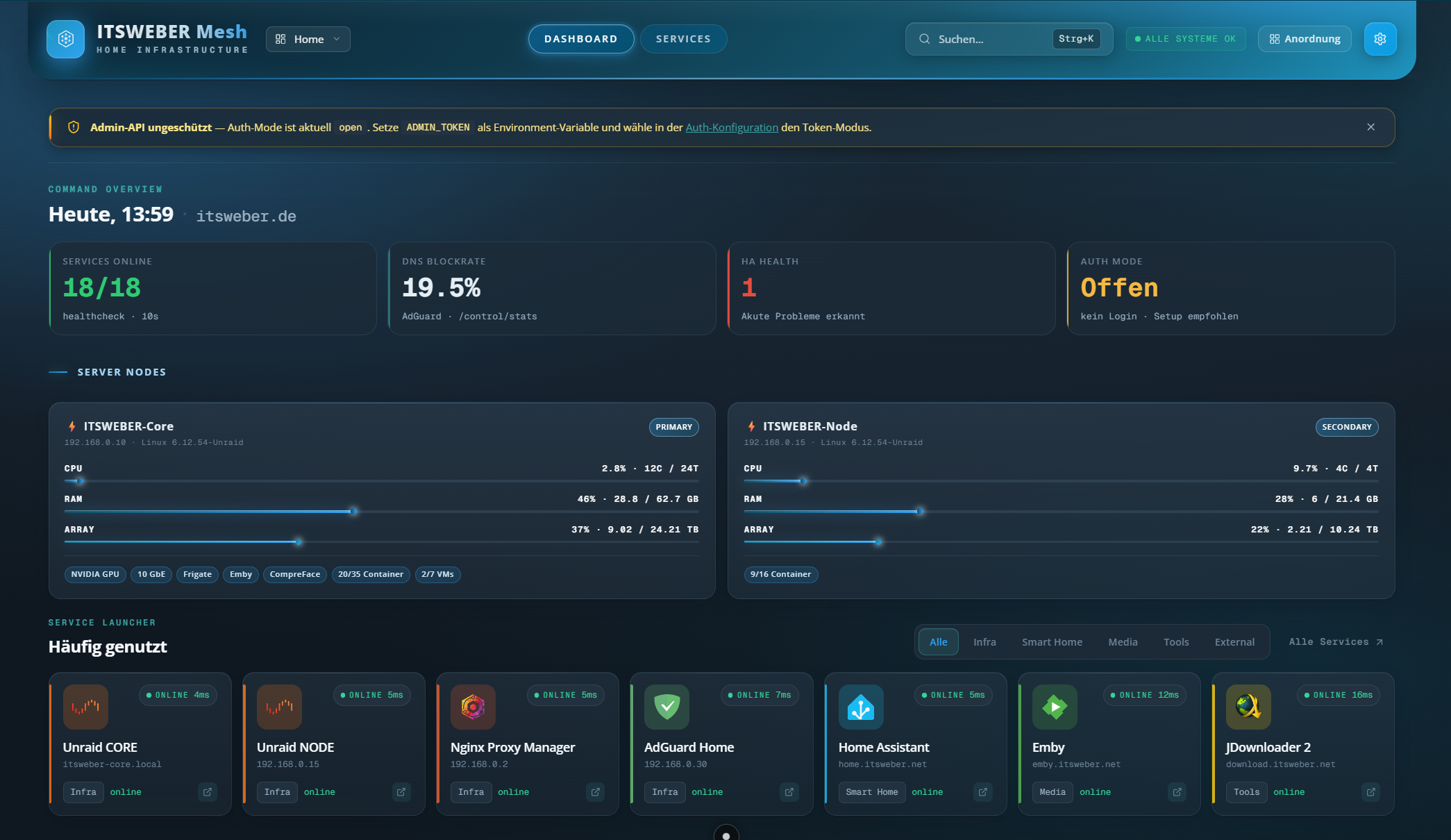Expand the Home dropdown chevron
This screenshot has width=1451, height=840.
pyautogui.click(x=337, y=39)
